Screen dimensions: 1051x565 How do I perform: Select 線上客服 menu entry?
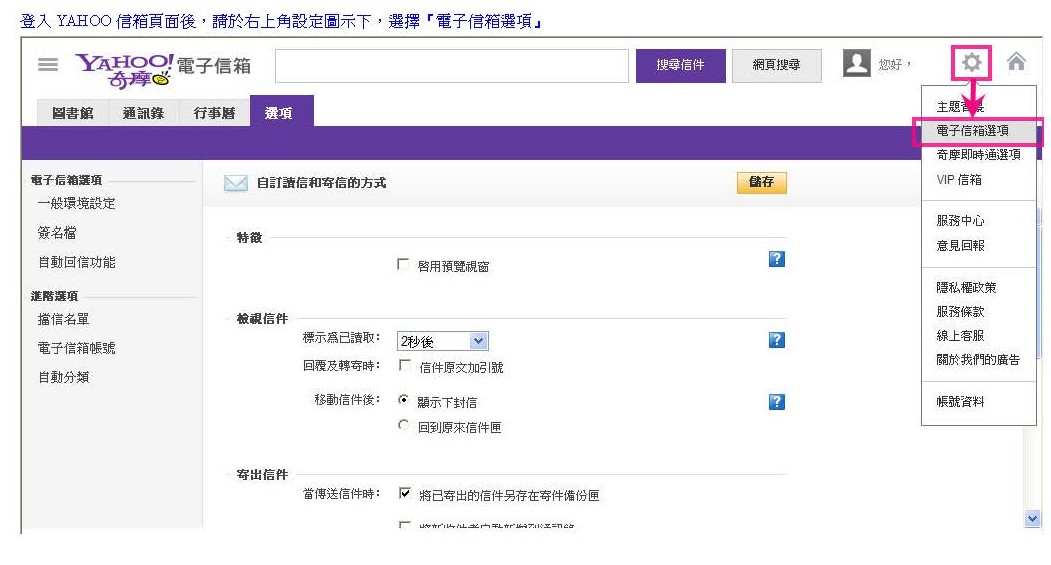tap(961, 336)
